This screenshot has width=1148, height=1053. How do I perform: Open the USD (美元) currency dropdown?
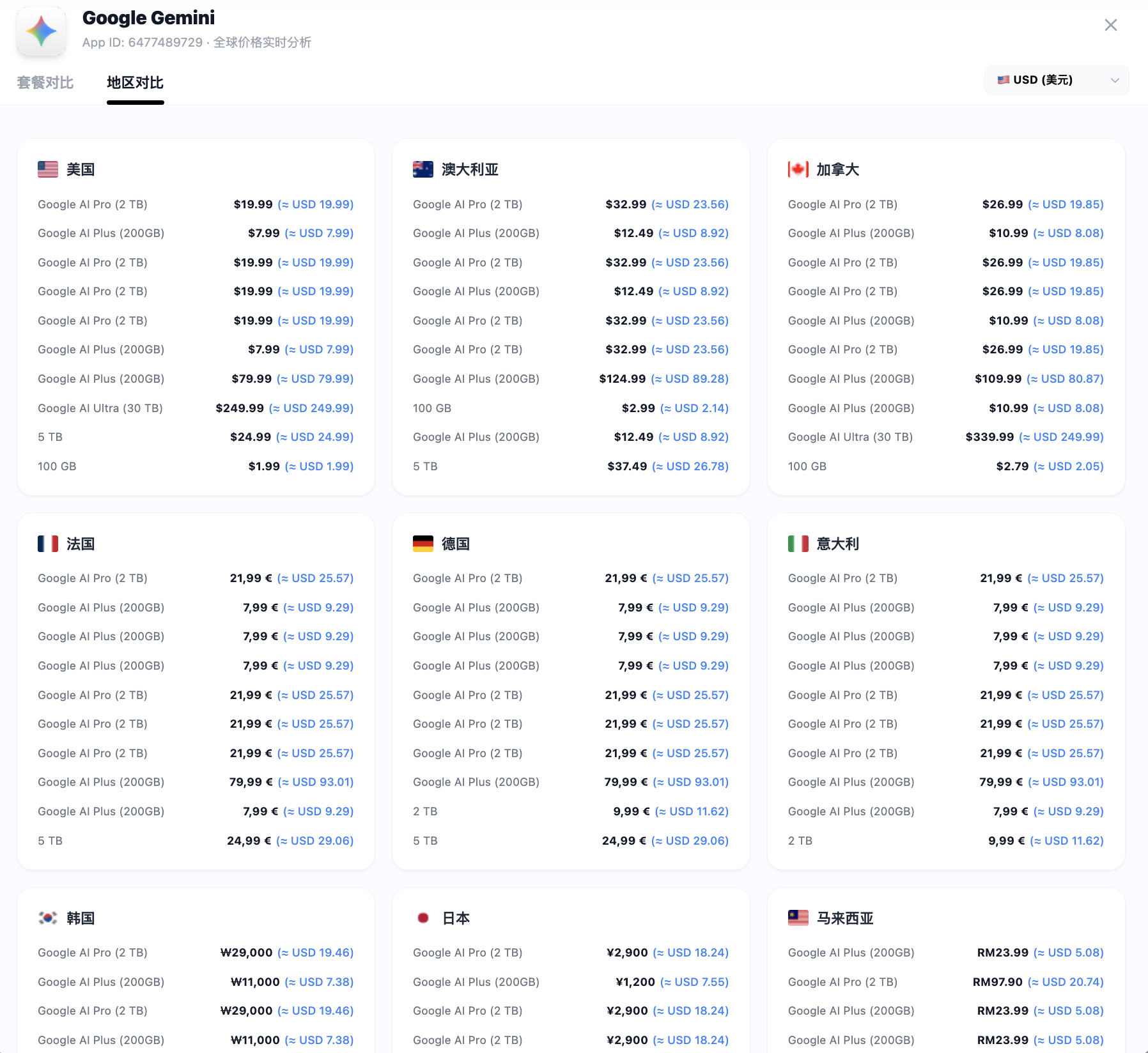(x=1056, y=80)
